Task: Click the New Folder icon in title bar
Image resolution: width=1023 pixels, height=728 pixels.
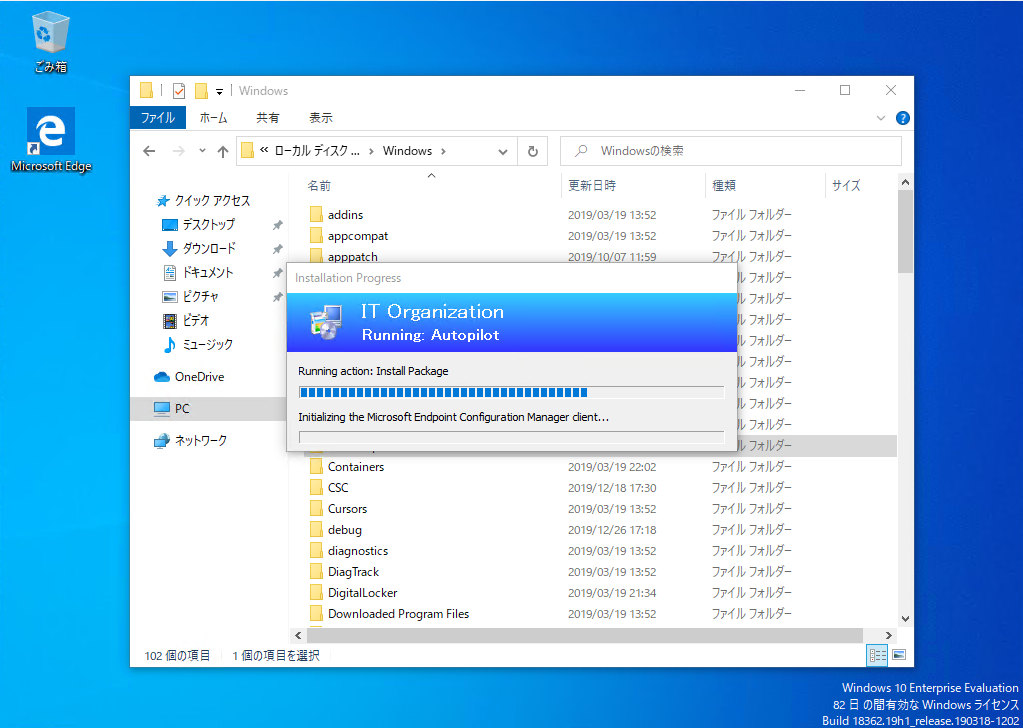Action: (202, 91)
